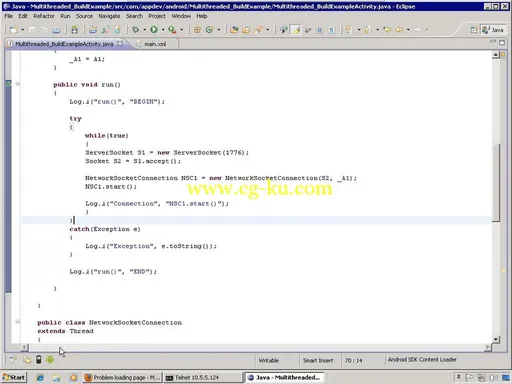
Task: Click the Next Annotation arrow icon
Action: tap(349, 30)
